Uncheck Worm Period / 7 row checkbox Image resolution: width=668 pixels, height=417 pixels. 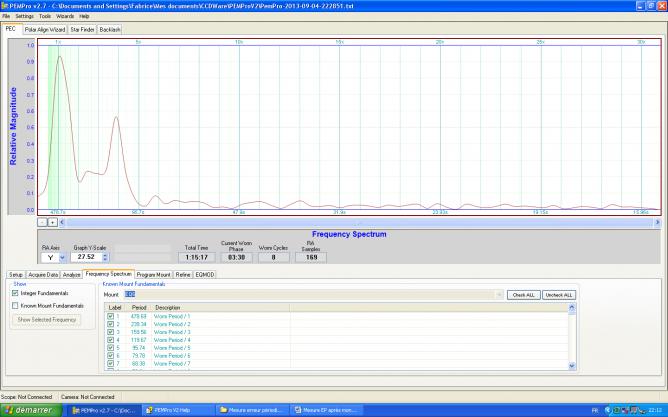[110, 363]
